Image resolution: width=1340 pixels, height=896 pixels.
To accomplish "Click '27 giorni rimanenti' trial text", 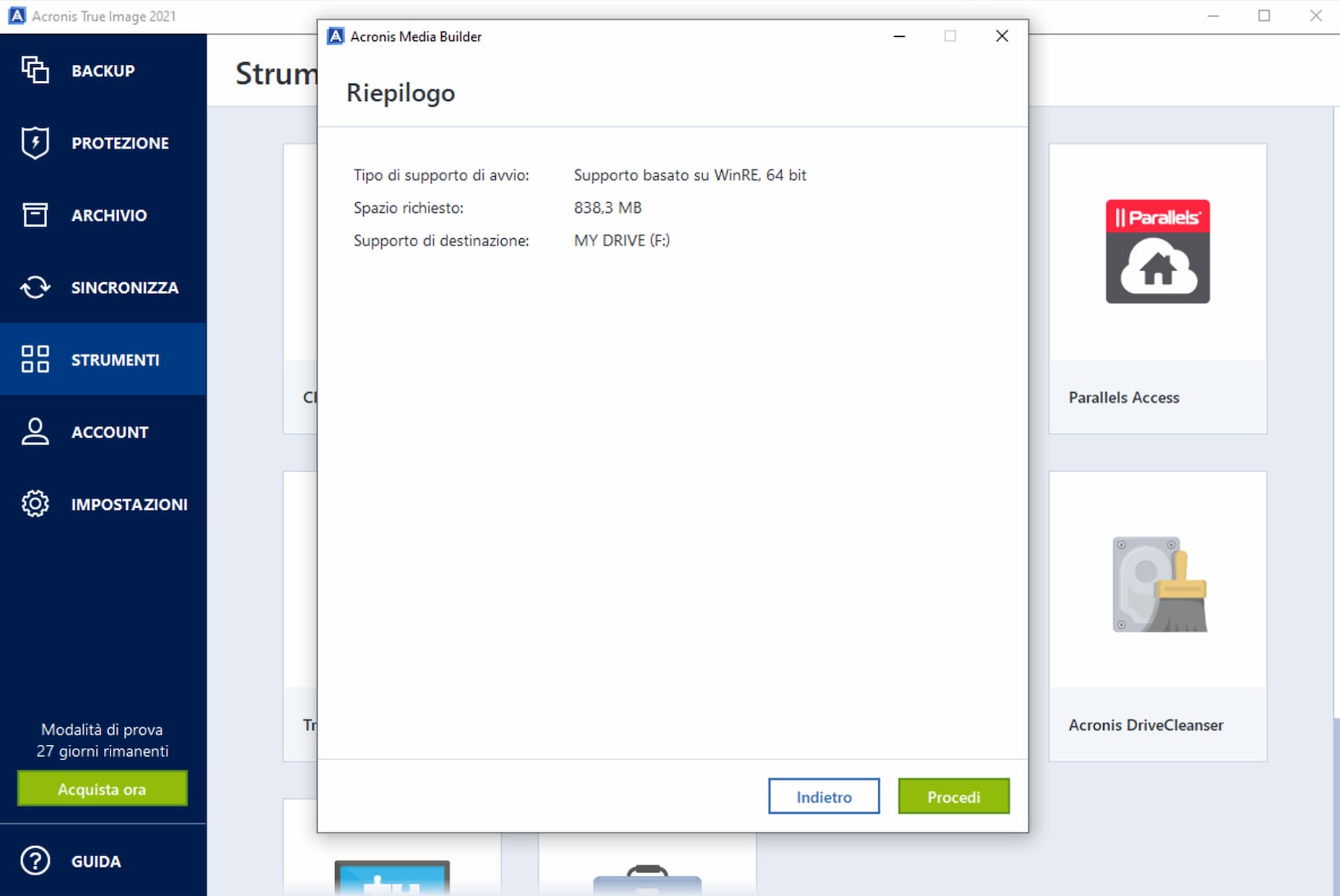I will (103, 751).
